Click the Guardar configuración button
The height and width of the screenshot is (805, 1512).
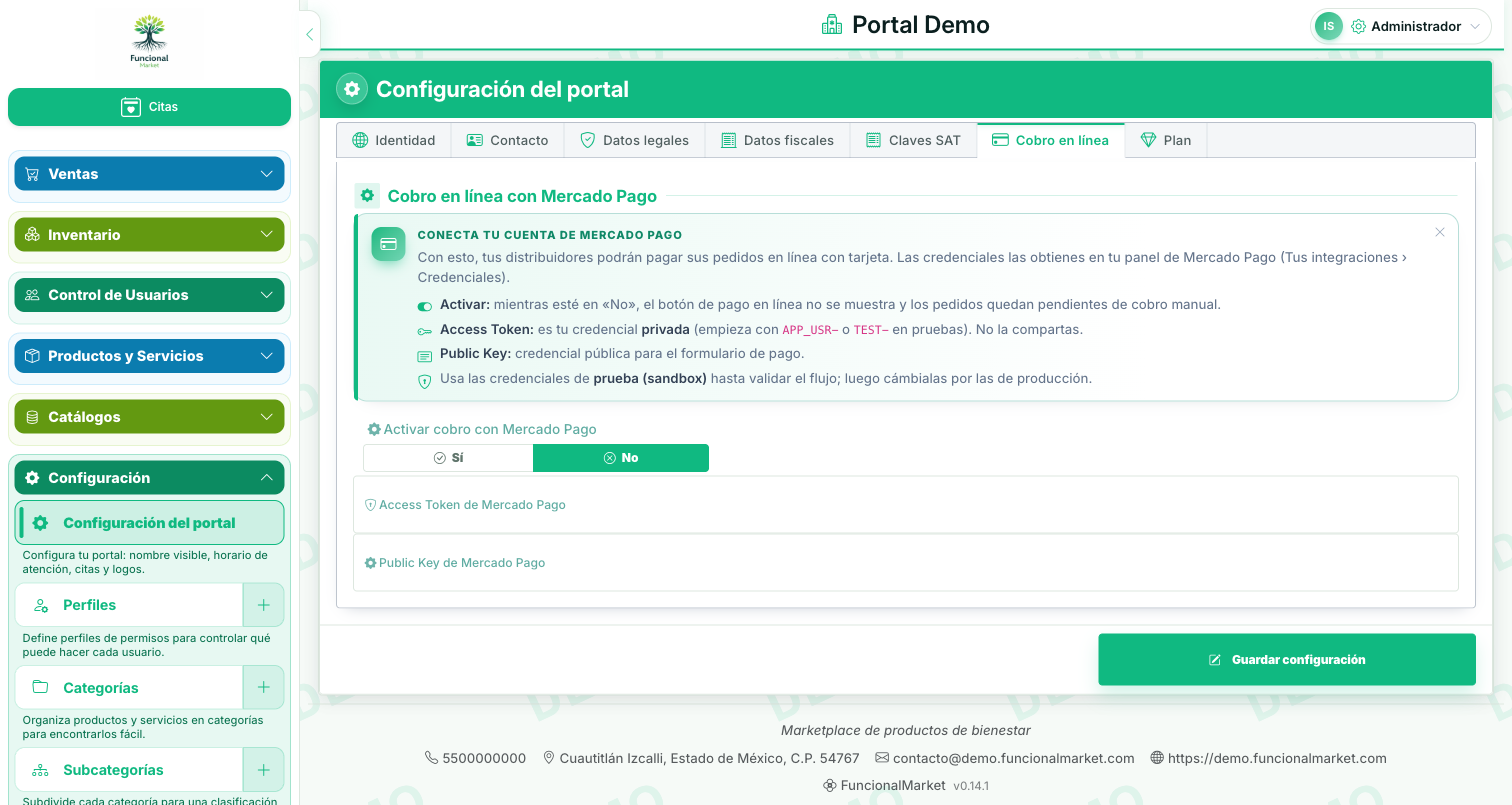1287,660
